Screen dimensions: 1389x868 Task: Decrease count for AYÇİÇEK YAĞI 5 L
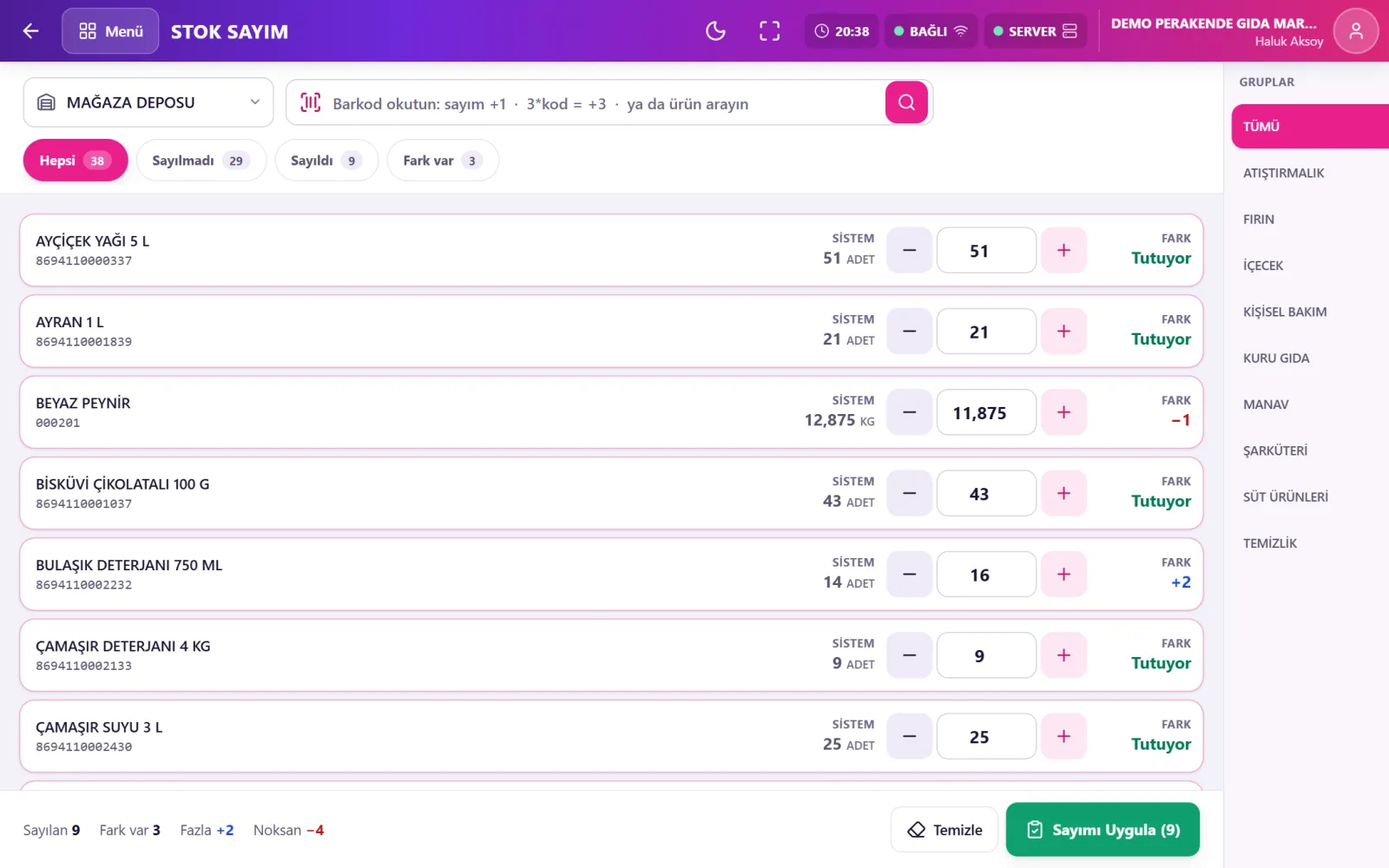(909, 250)
